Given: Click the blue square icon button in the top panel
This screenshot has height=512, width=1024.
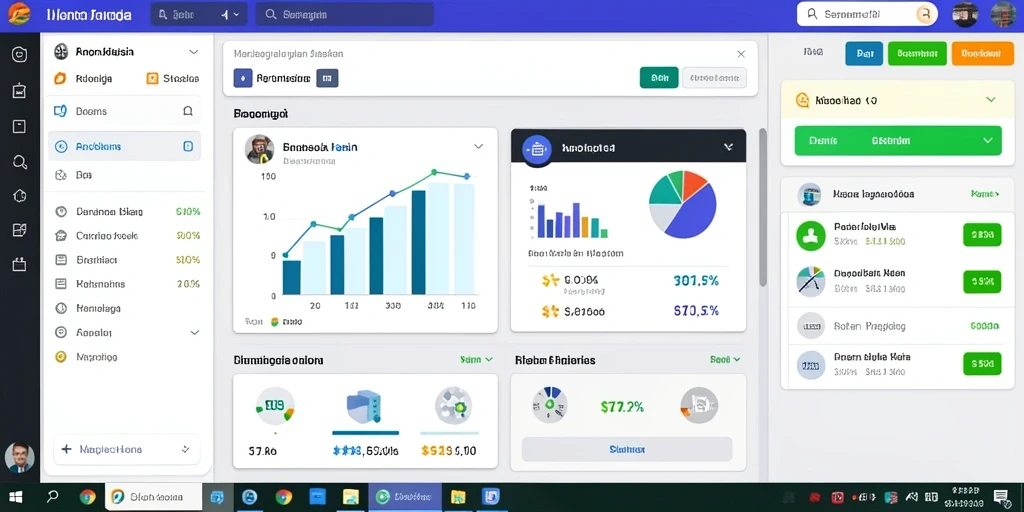Looking at the screenshot, I should coord(243,78).
